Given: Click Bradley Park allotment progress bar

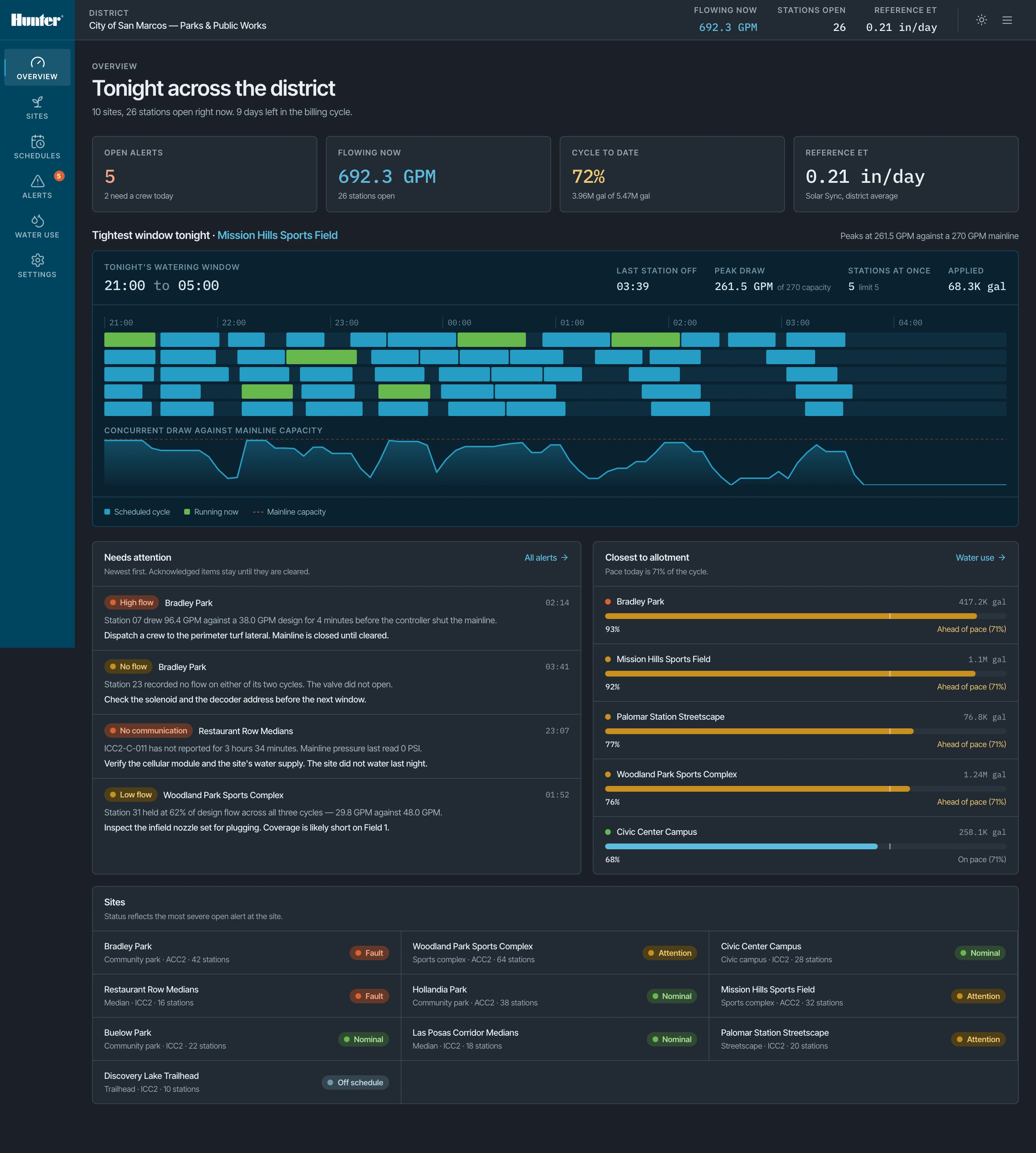Looking at the screenshot, I should pyautogui.click(x=805, y=616).
